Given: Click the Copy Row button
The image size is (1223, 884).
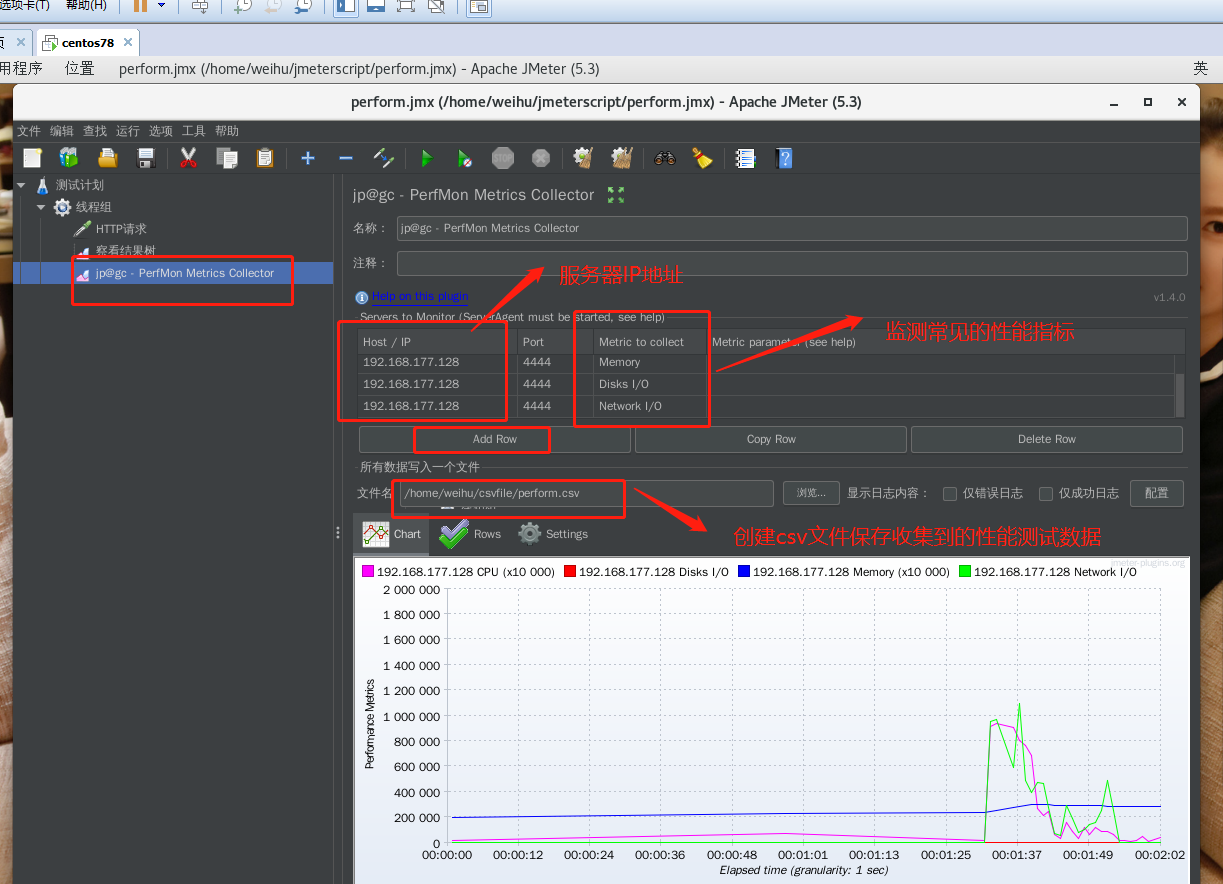Looking at the screenshot, I should 771,439.
